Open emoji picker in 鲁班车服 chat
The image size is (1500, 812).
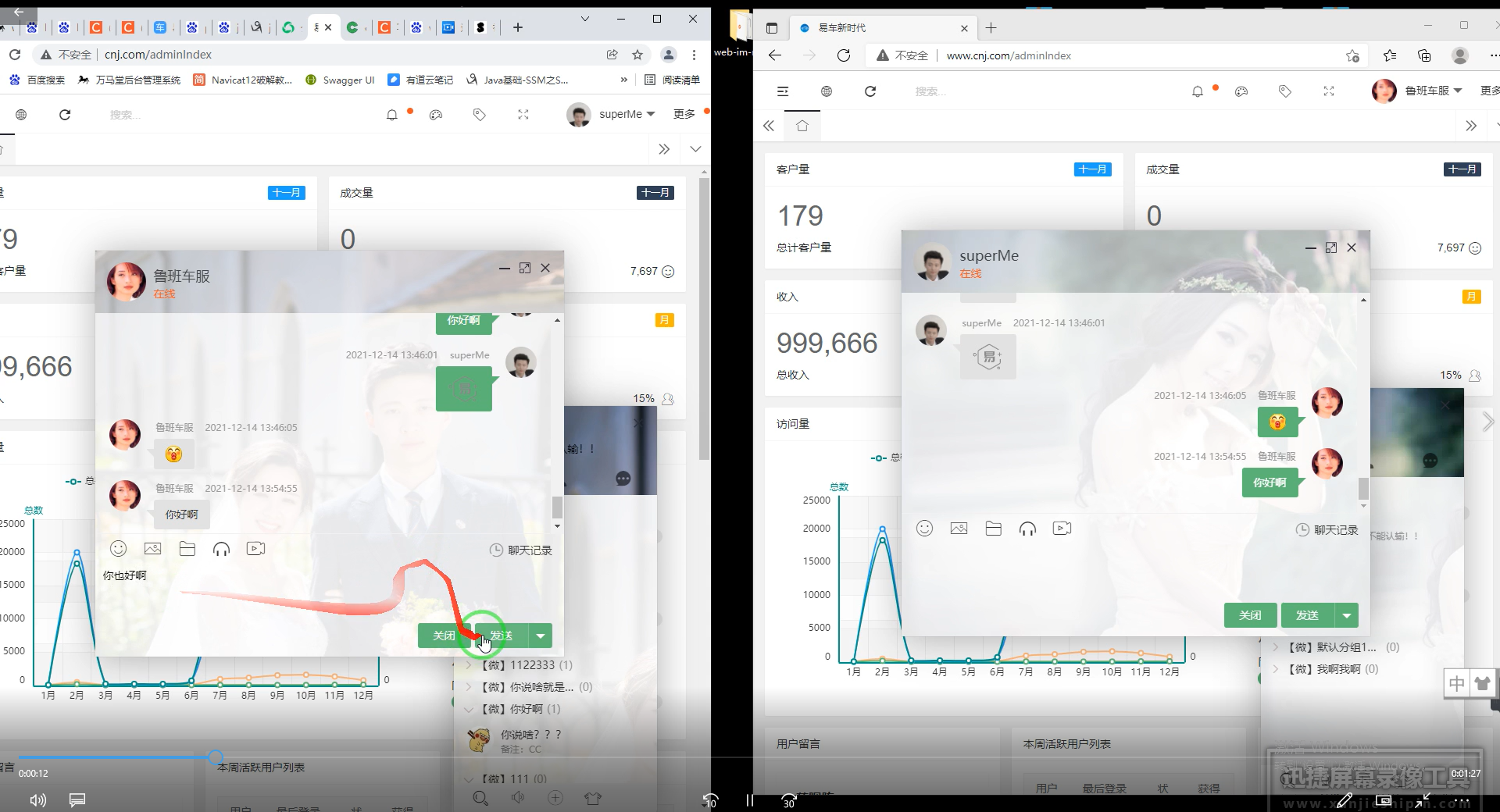click(118, 549)
